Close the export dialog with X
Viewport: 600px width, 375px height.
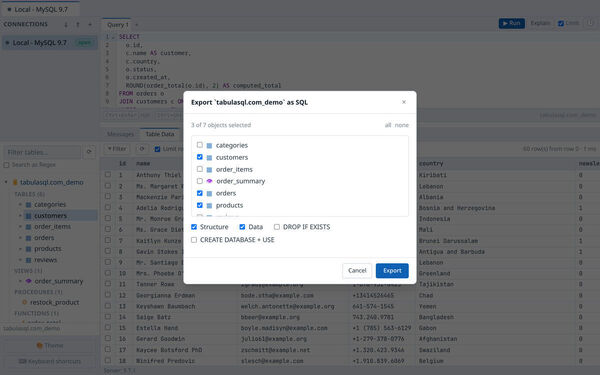404,102
